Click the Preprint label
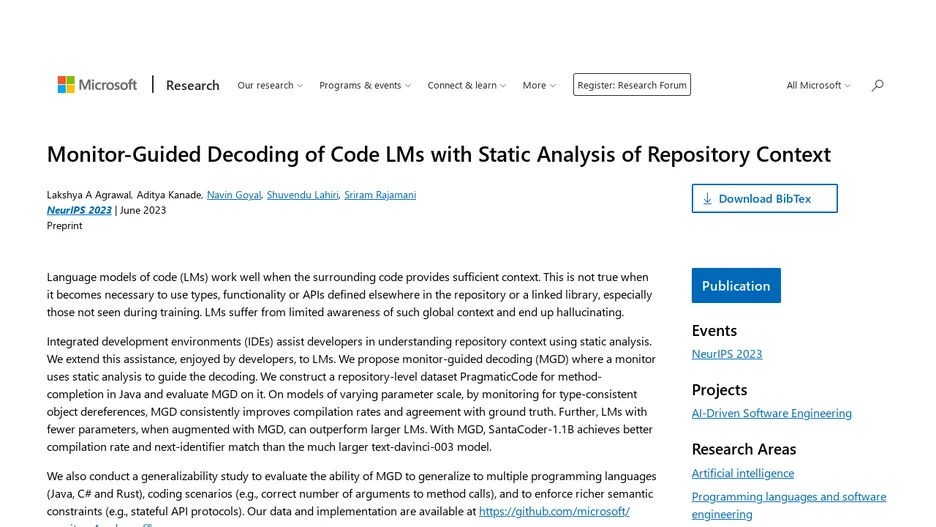The width and height of the screenshot is (936, 527). pos(64,226)
